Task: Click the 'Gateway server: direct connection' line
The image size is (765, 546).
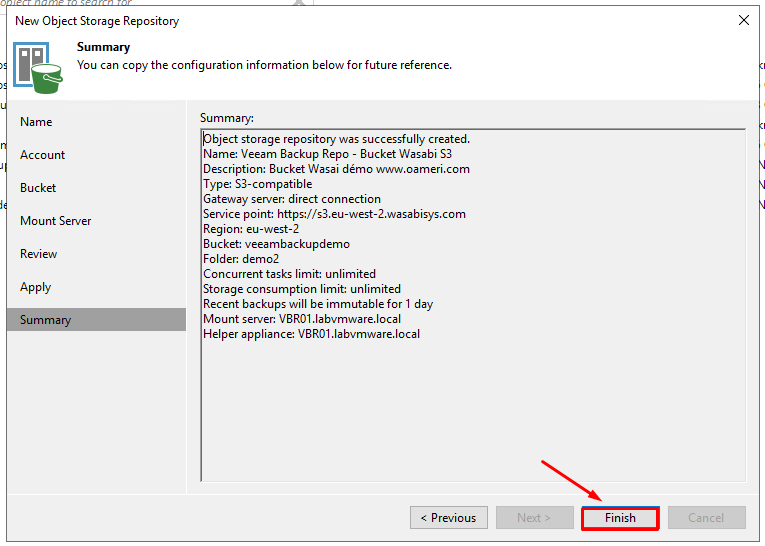Action: pyautogui.click(x=292, y=199)
